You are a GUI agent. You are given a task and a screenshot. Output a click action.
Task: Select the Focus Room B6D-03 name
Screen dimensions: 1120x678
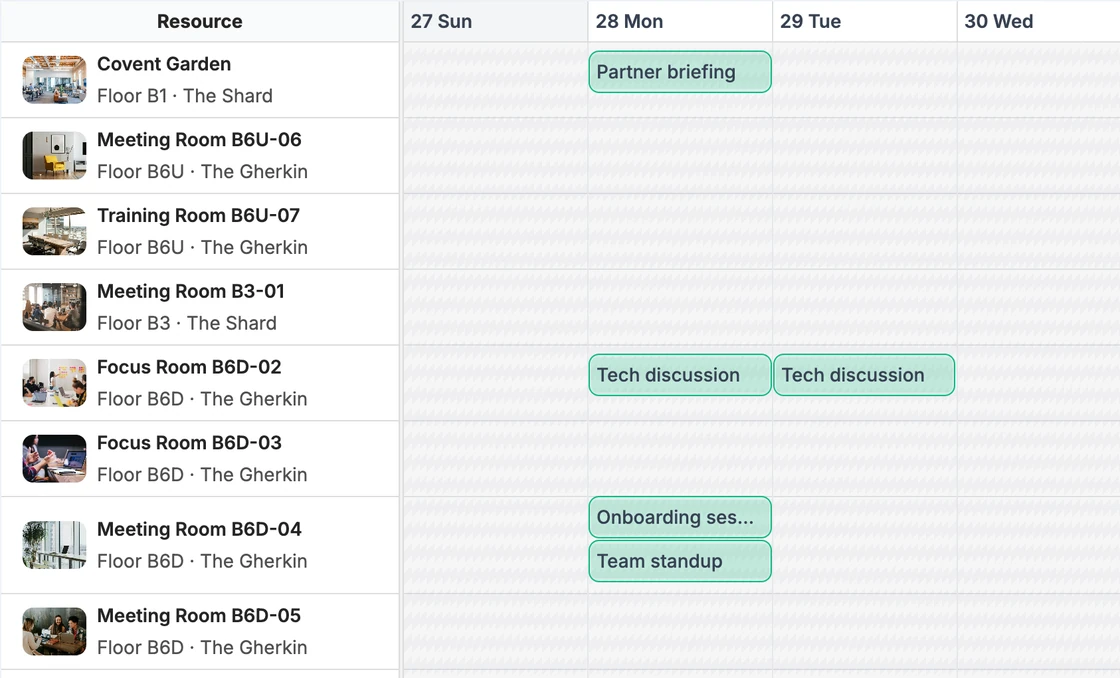click(x=189, y=442)
